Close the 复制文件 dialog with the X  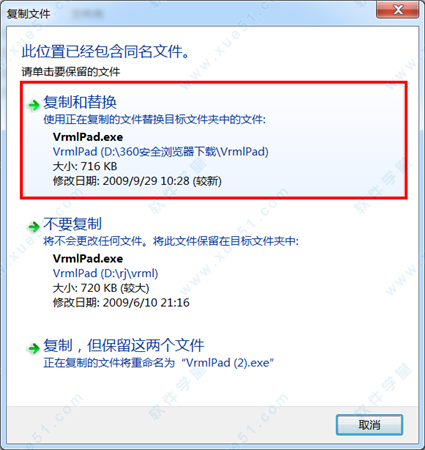coord(398,10)
